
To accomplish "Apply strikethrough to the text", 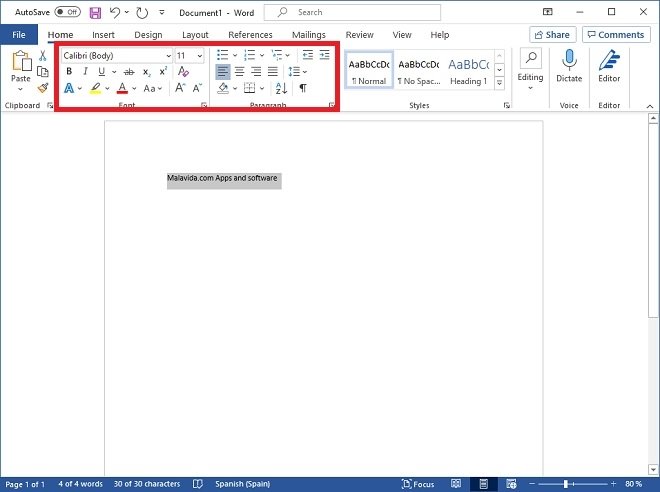I will [129, 72].
